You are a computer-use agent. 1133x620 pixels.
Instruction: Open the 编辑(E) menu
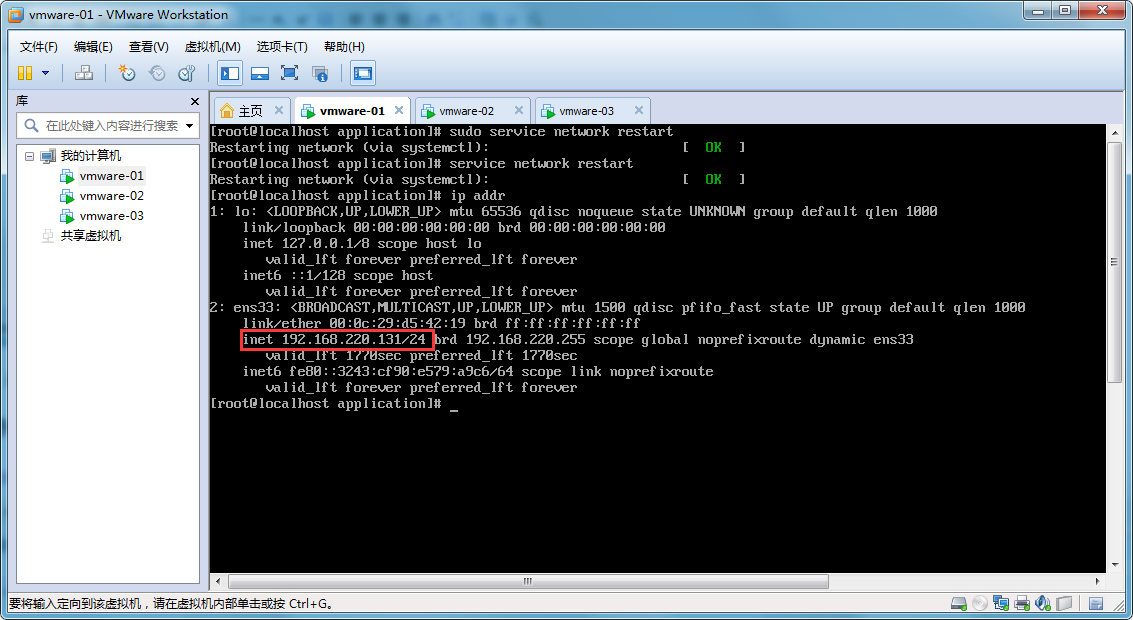pyautogui.click(x=93, y=46)
